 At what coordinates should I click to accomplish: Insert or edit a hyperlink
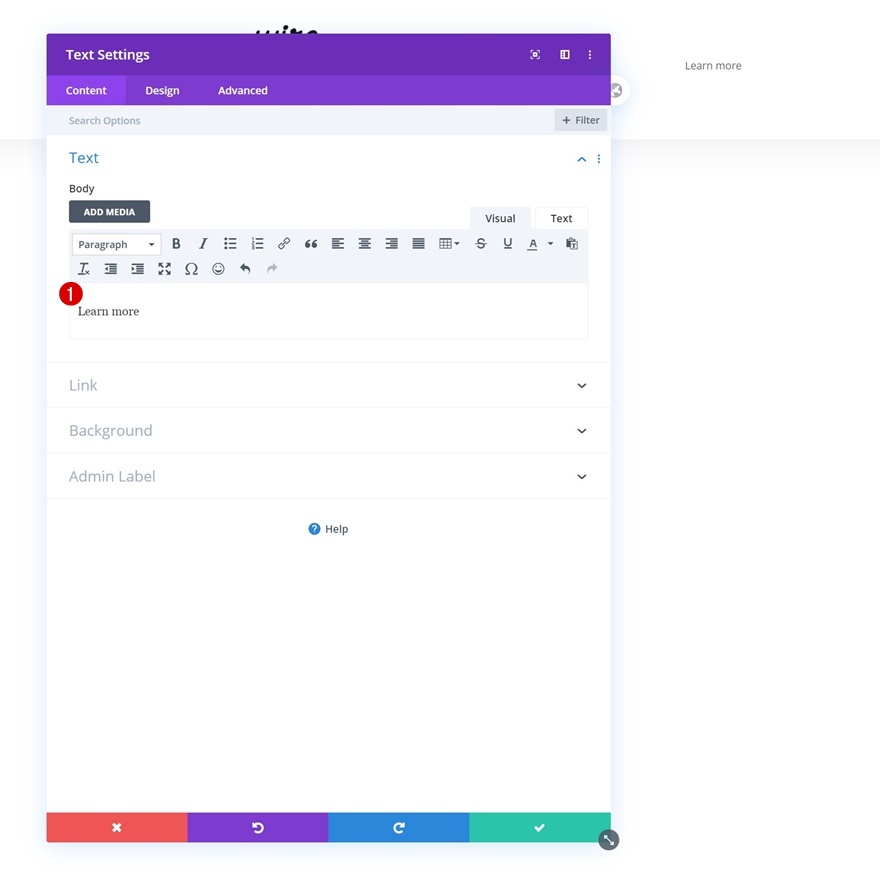click(x=284, y=244)
